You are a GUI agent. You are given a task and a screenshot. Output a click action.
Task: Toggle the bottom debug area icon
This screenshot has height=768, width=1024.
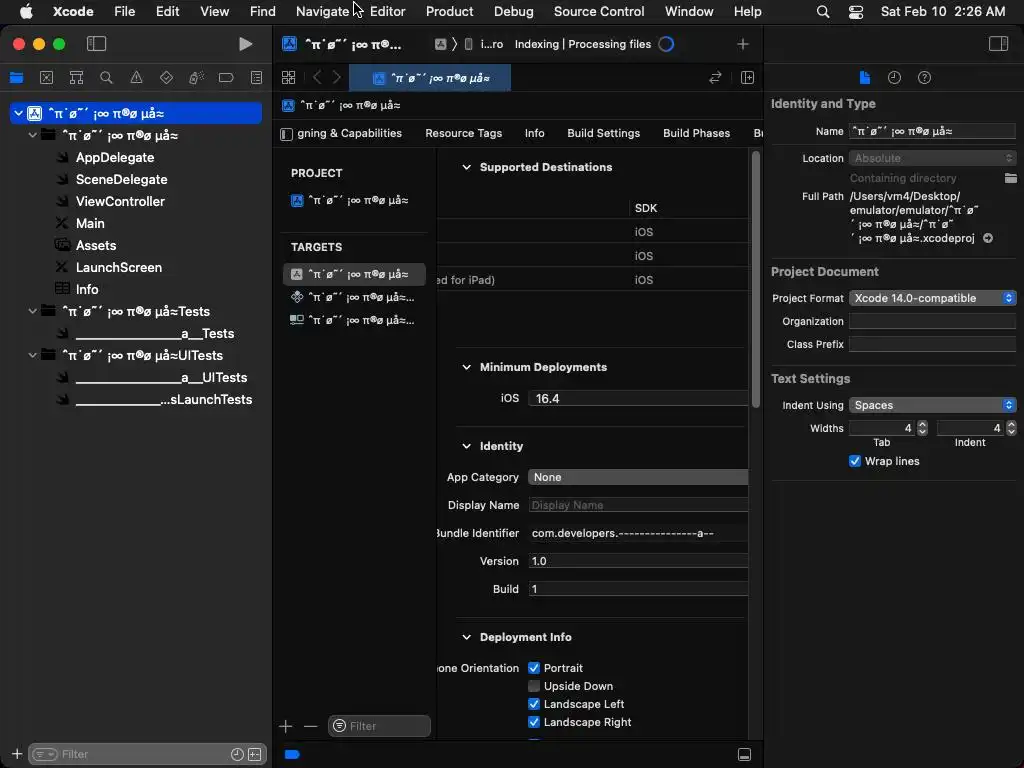pyautogui.click(x=744, y=755)
